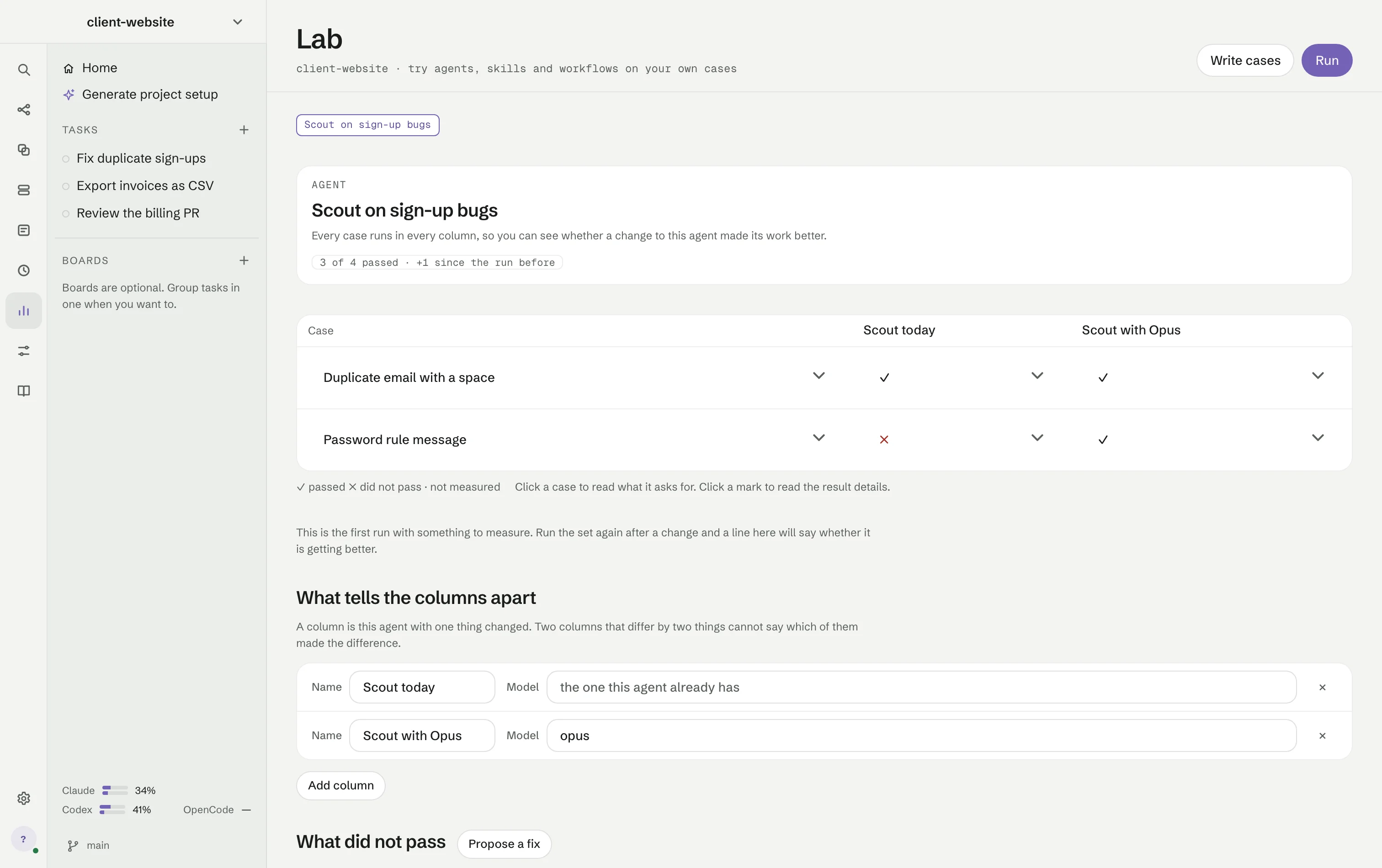1382x868 pixels.
Task: Expand Scout today result for Password rule
Action: click(1037, 438)
